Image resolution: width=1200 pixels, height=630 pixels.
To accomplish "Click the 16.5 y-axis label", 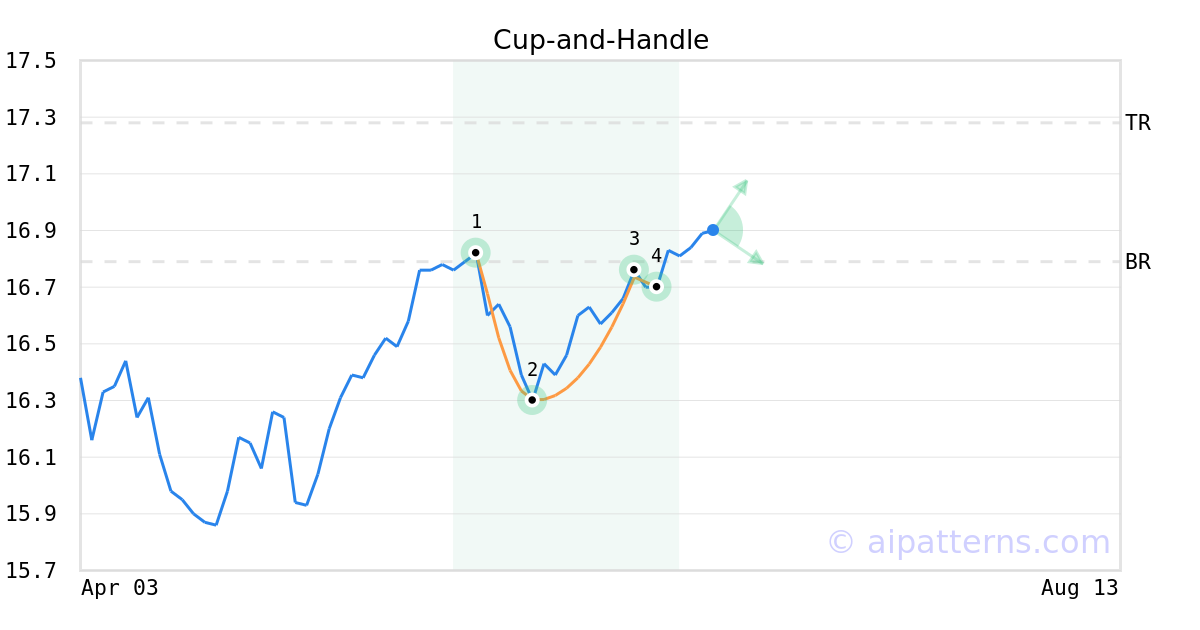I will pos(31,344).
